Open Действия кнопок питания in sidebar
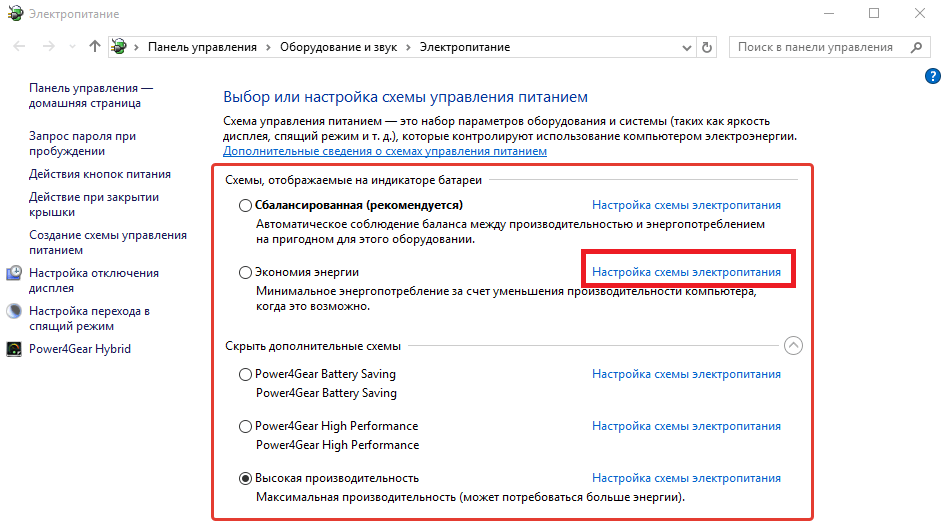Image resolution: width=942 pixels, height=525 pixels. click(x=100, y=174)
